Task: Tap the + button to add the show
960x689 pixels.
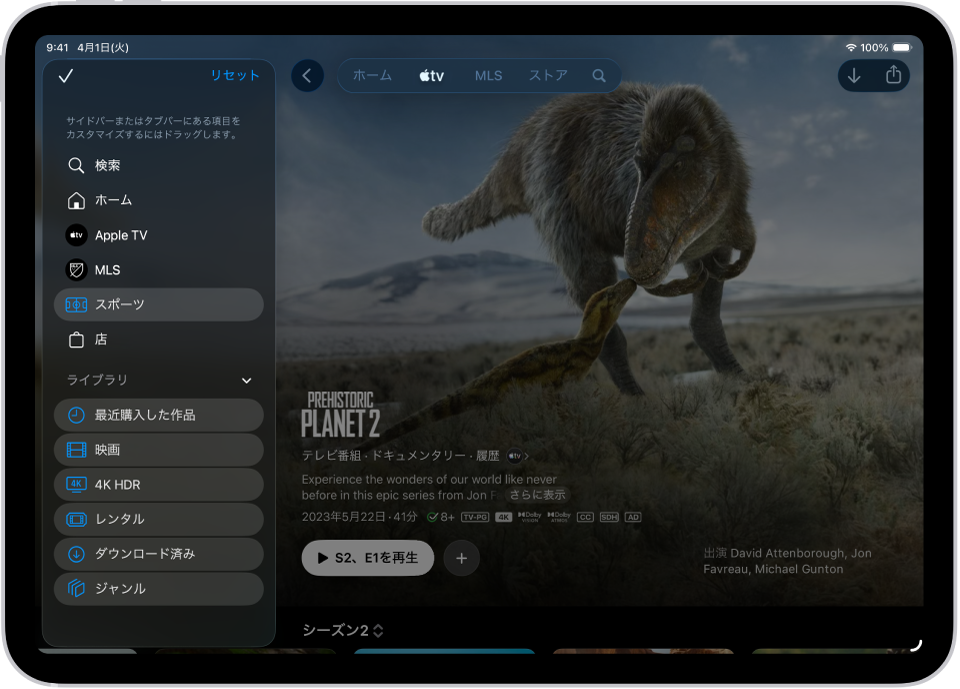Action: (x=461, y=558)
